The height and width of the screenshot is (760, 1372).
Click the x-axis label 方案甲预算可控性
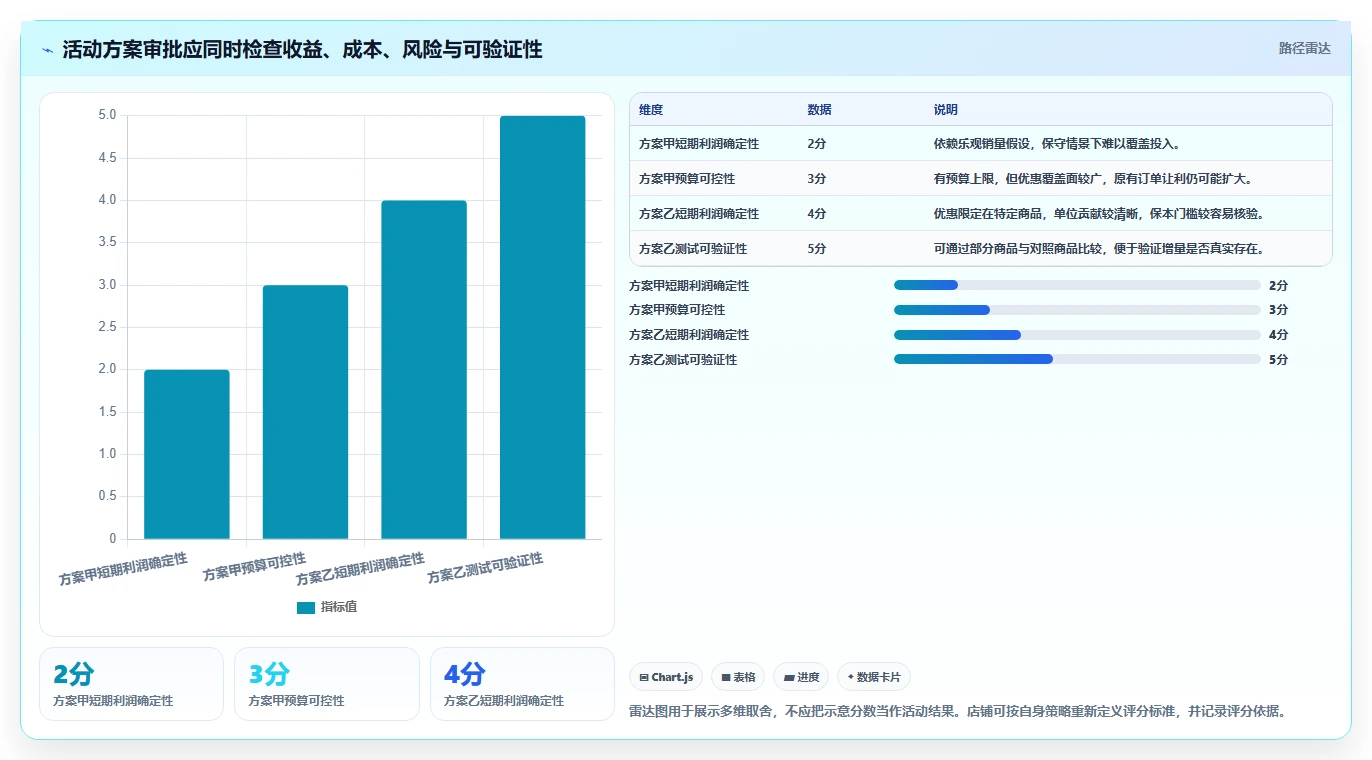(254, 567)
